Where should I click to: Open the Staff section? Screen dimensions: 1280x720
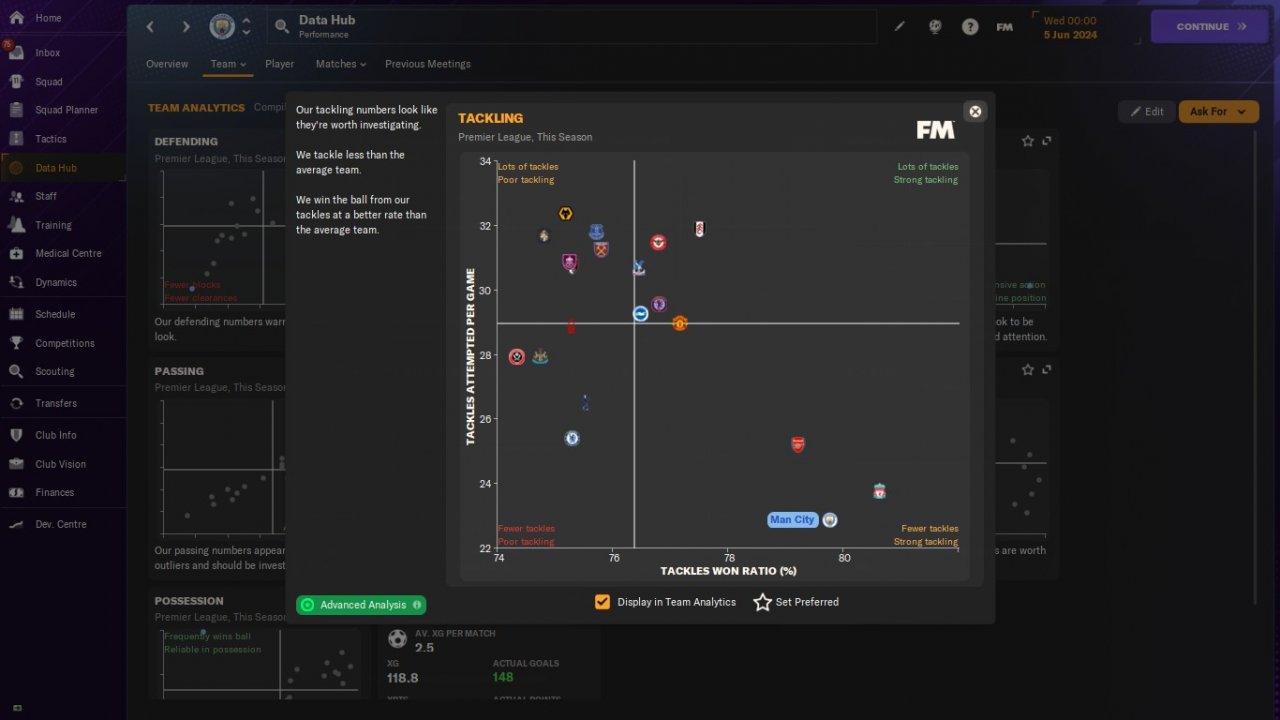46,197
